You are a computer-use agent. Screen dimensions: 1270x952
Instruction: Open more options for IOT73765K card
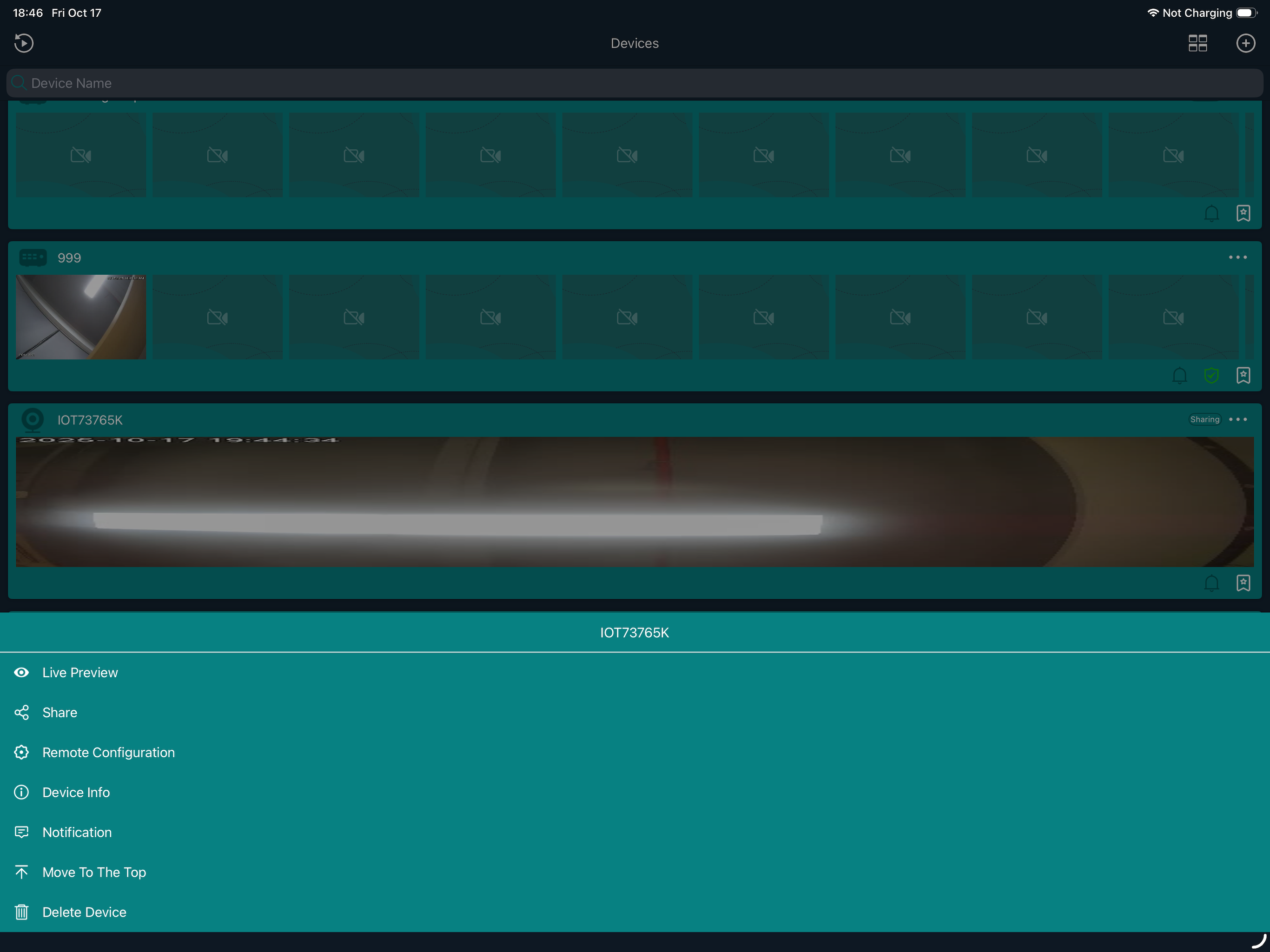(x=1237, y=420)
